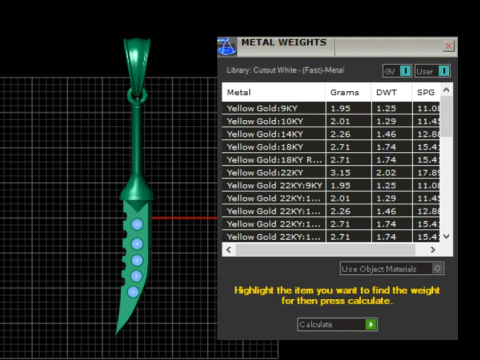Click DWT value 1.29 for Yellow Gold:10KY

386,121
